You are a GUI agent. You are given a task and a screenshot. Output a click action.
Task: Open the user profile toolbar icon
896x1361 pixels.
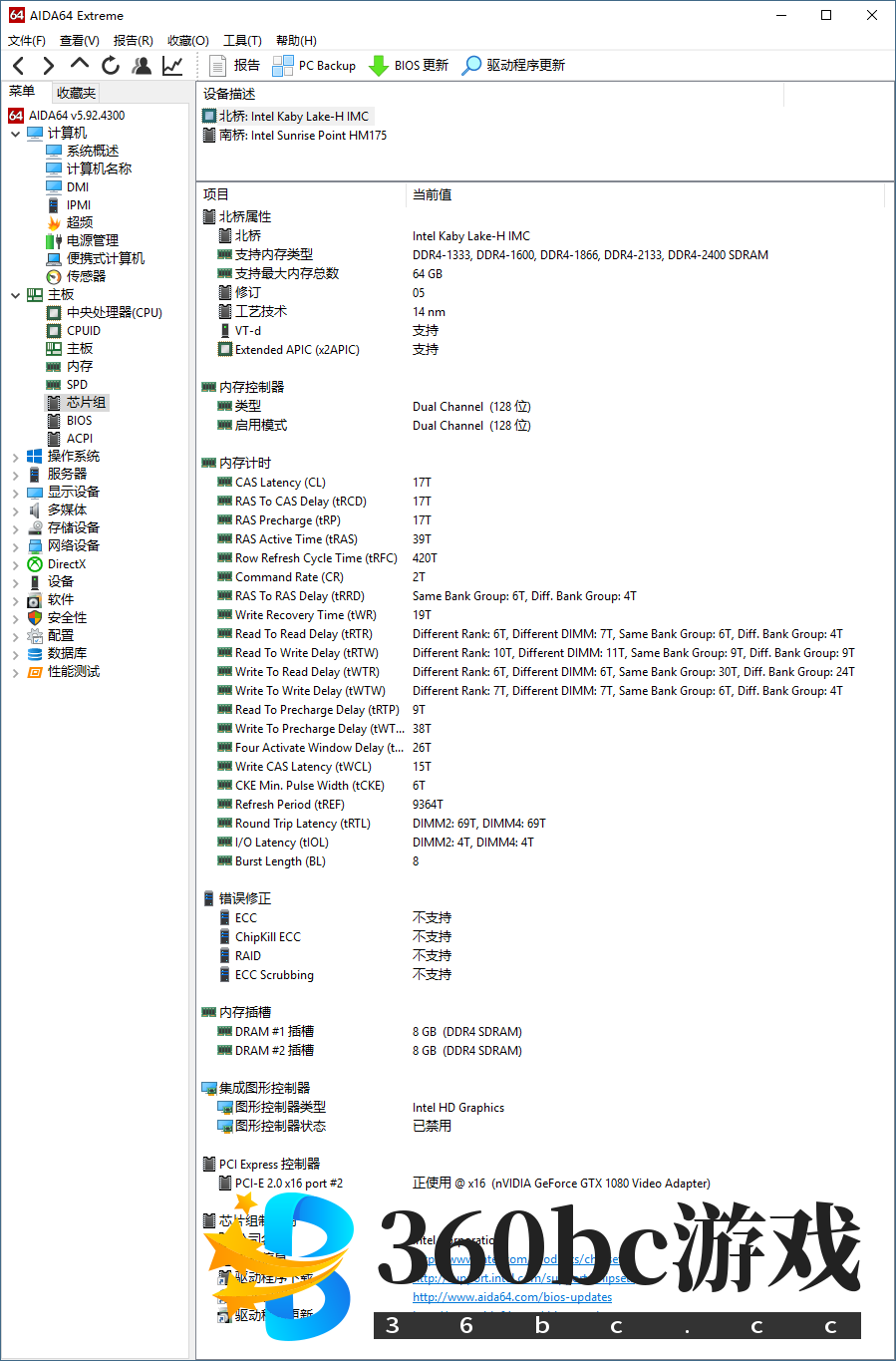(x=142, y=66)
